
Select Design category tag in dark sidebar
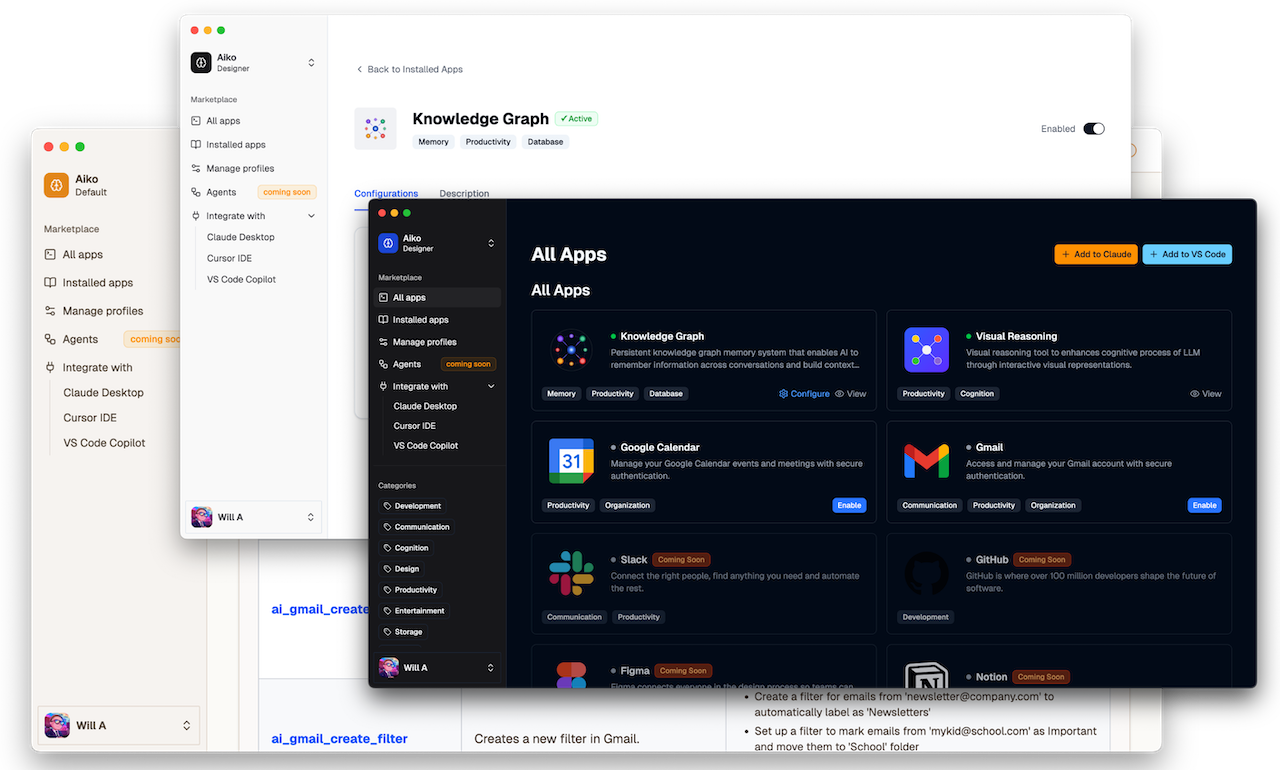tap(402, 569)
